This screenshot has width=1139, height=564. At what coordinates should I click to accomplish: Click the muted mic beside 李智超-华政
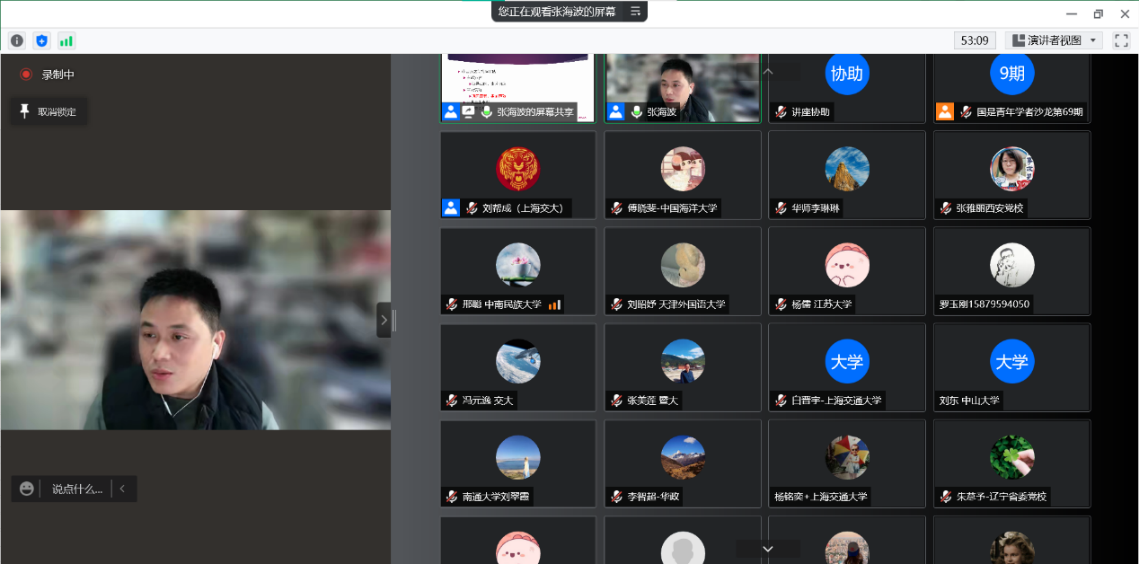pyautogui.click(x=617, y=497)
